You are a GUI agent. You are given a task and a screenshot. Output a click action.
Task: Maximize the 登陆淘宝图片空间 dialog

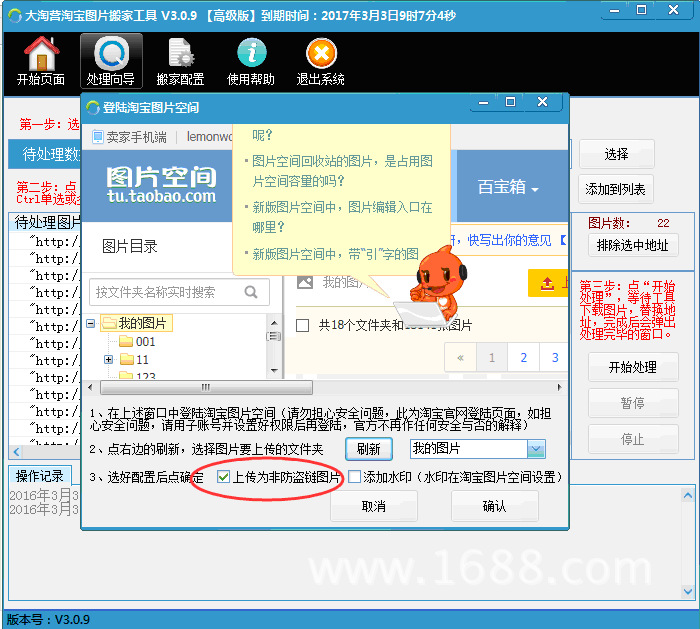click(510, 102)
